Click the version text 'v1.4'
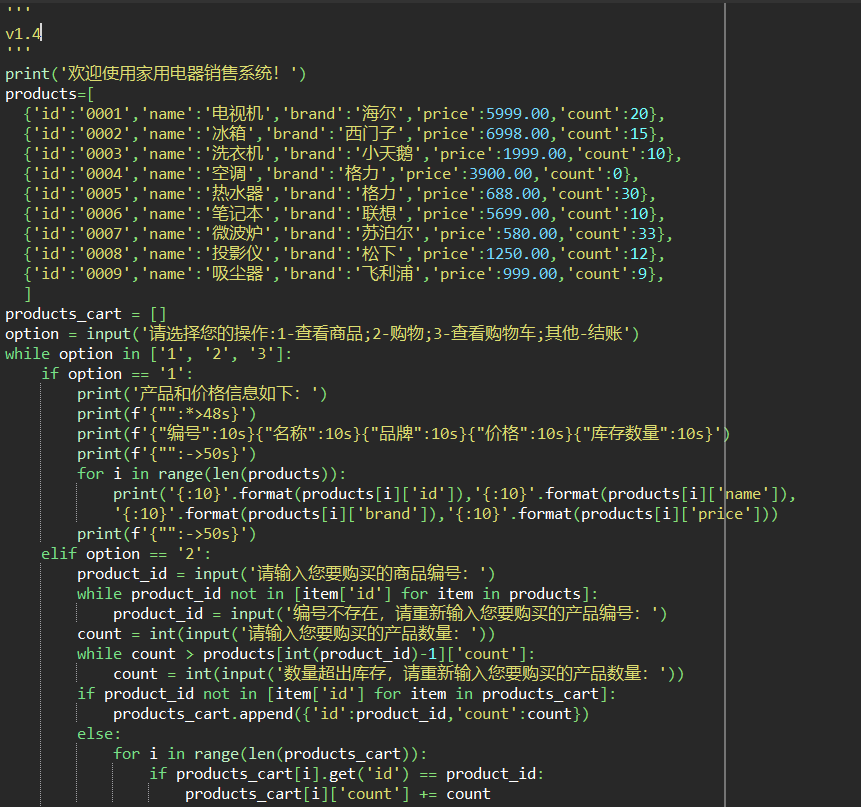Screen dimensions: 861x807 [x=23, y=33]
